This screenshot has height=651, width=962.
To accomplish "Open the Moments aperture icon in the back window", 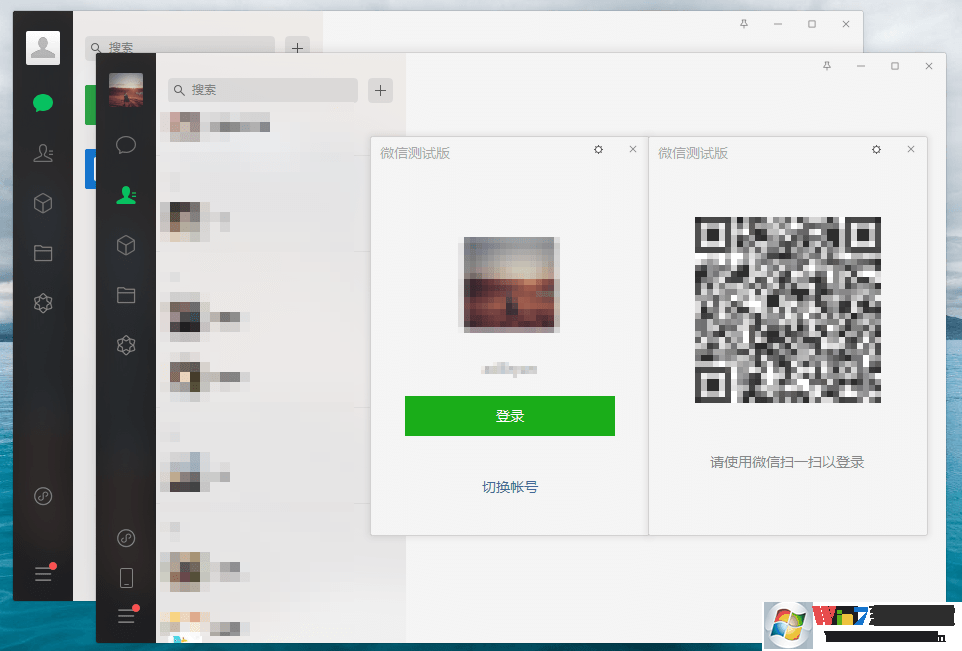I will [43, 302].
